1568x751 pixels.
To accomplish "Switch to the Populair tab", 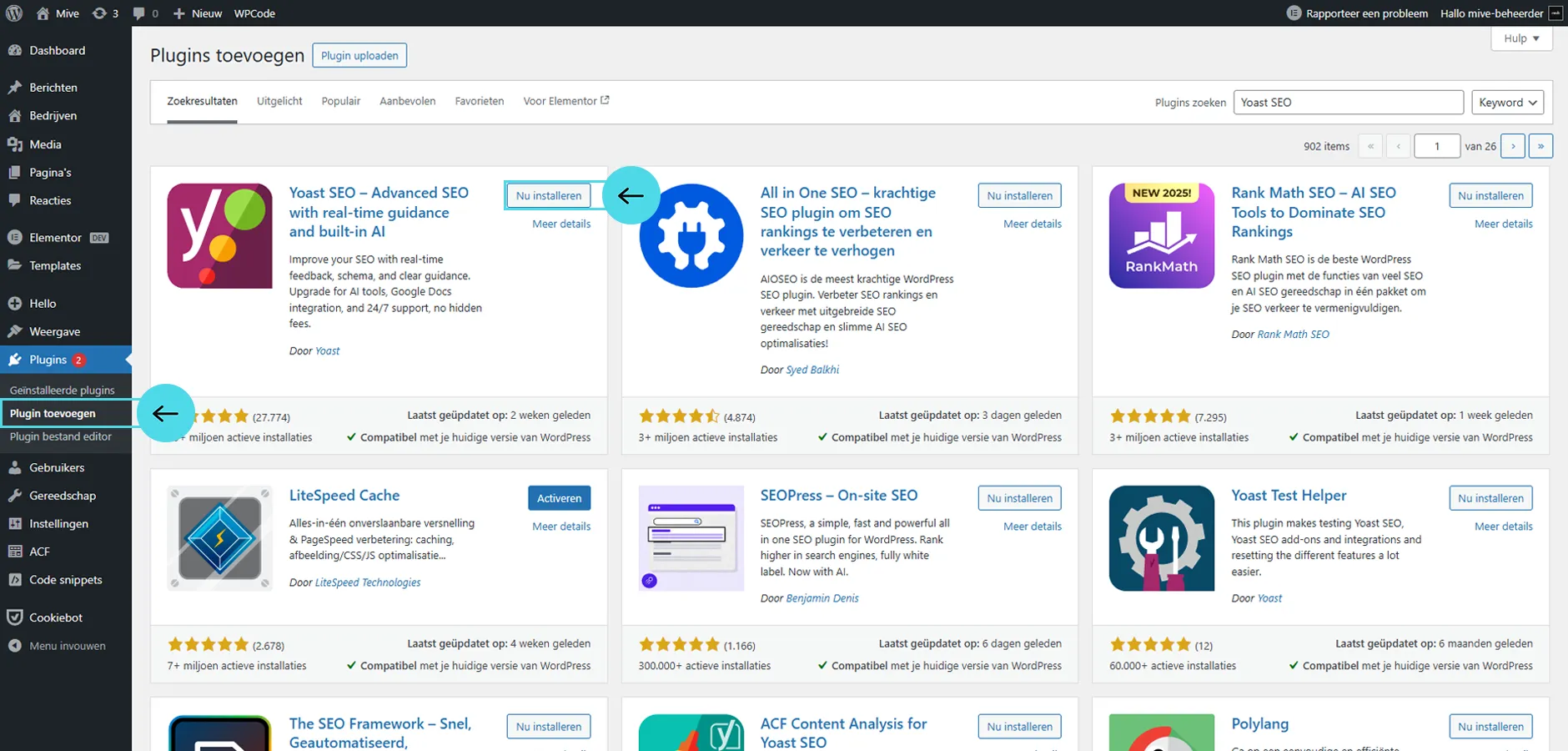I will point(340,101).
